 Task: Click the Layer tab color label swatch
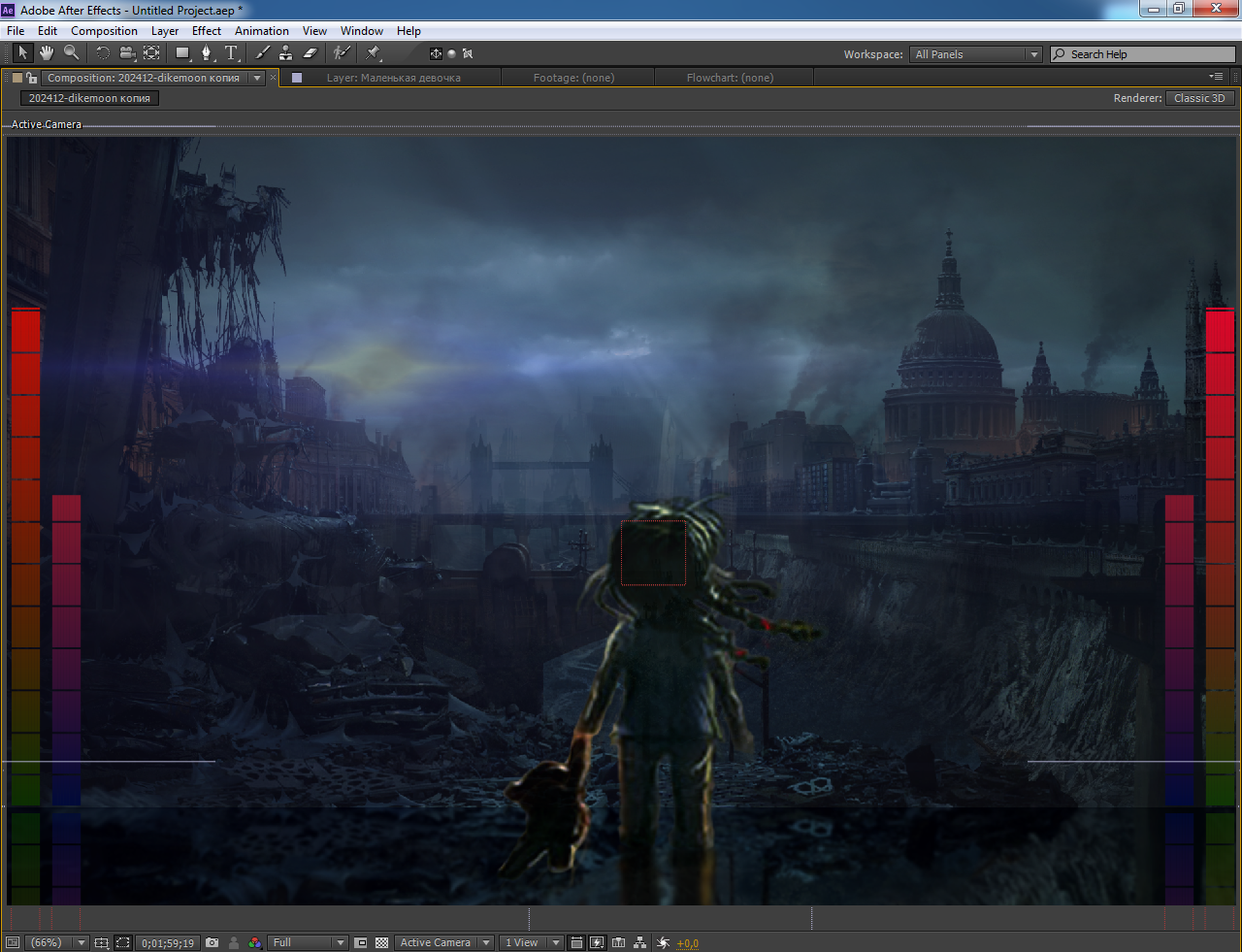(x=297, y=78)
